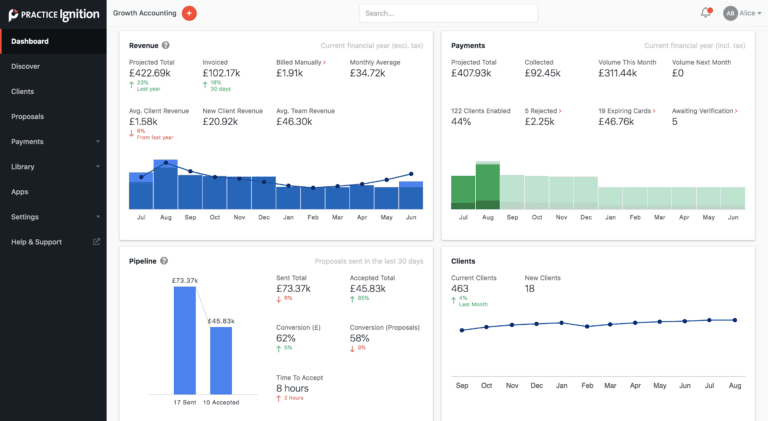
Task: Click the Pipeline help question mark icon
Action: click(164, 260)
